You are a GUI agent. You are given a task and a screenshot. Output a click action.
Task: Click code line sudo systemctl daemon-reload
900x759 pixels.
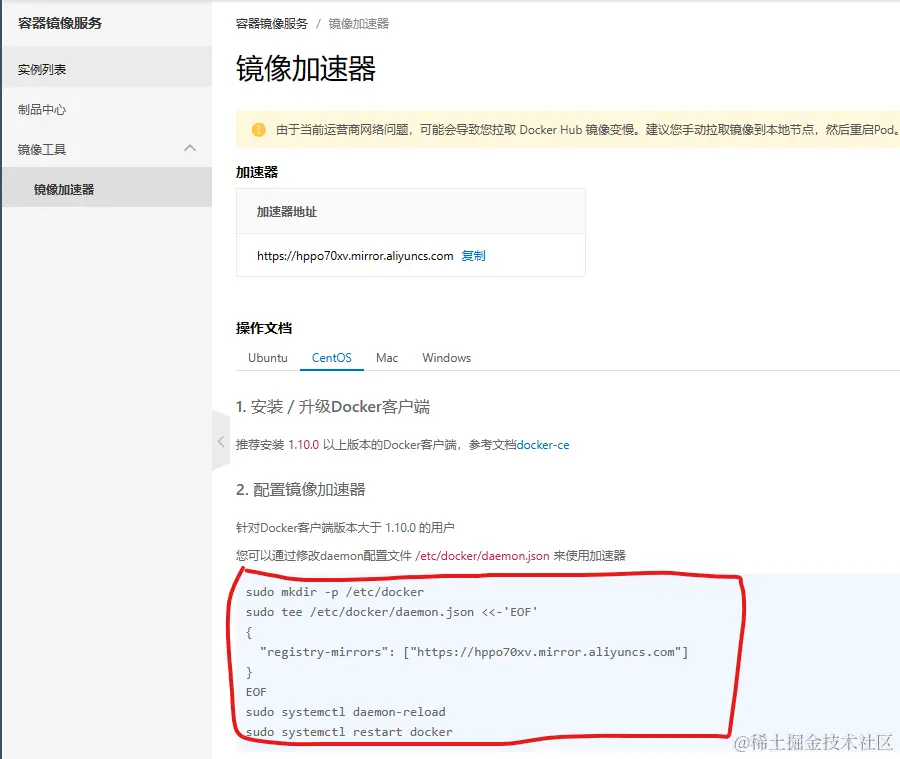(x=346, y=712)
